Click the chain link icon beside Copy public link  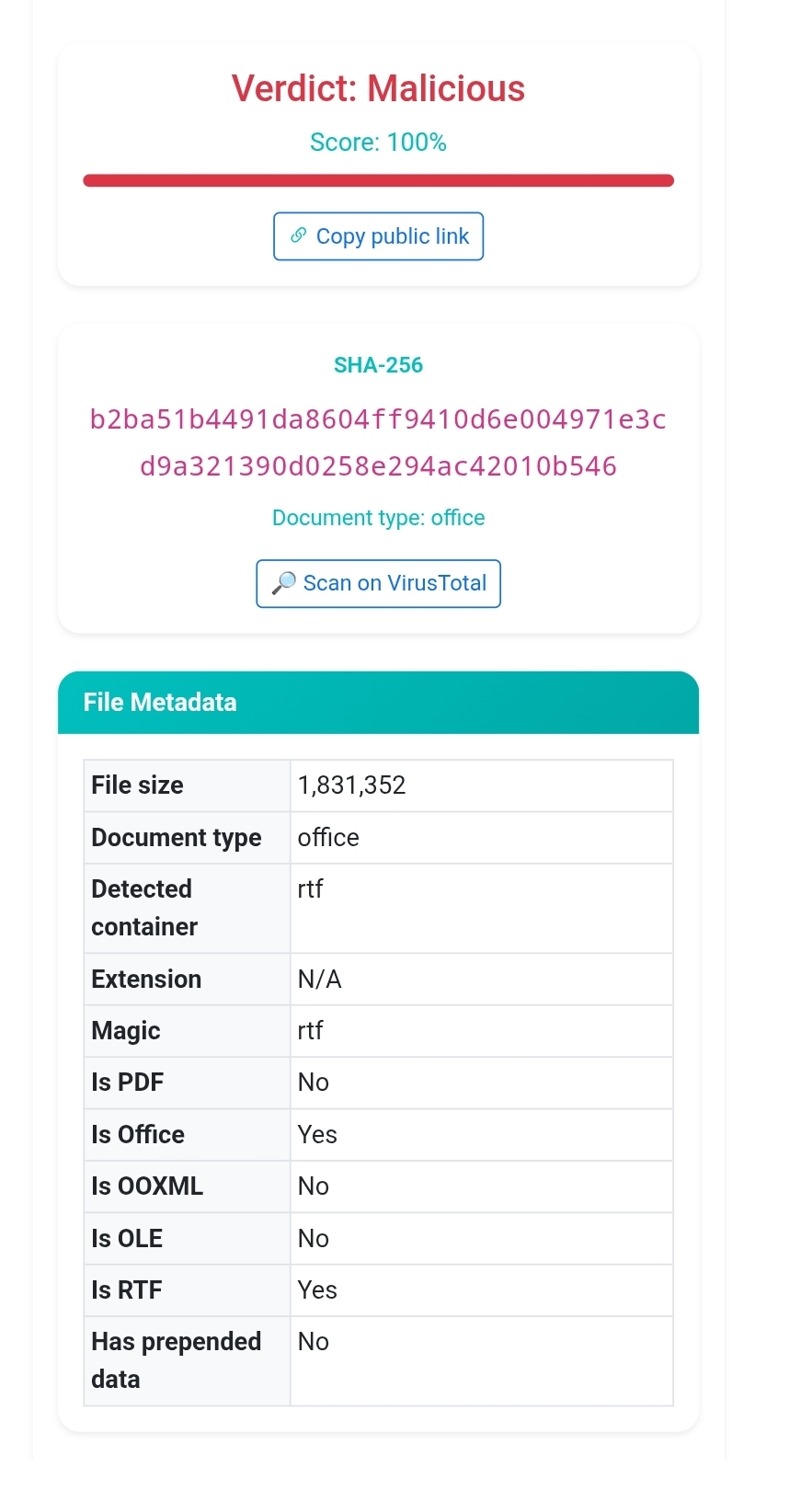pos(298,235)
